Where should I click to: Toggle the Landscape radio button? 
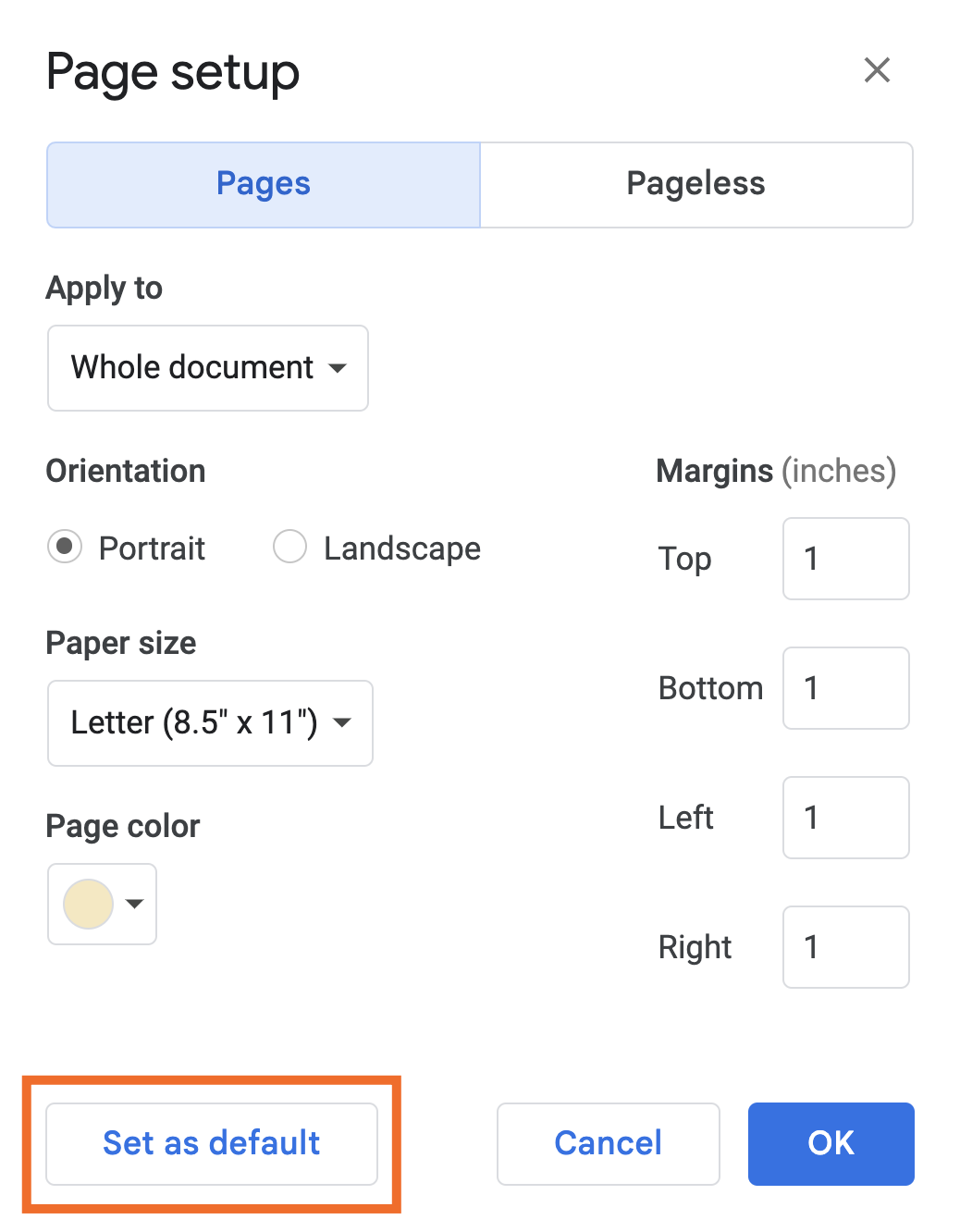tap(289, 547)
